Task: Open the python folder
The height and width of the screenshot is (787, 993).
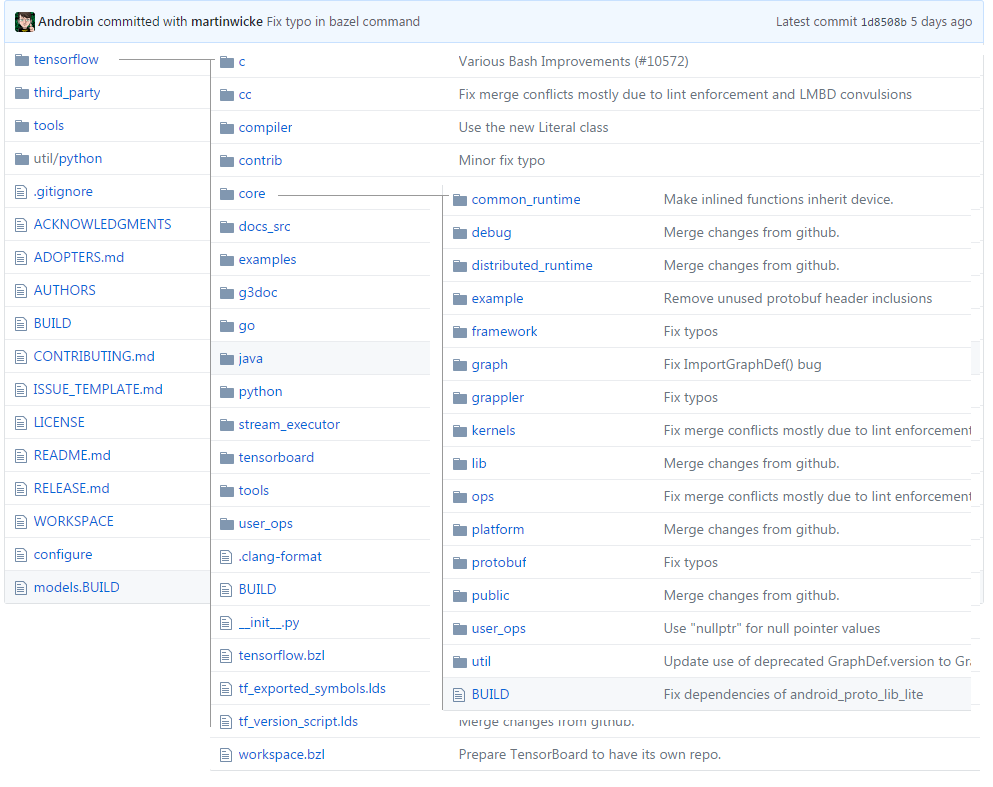Action: click(x=260, y=392)
